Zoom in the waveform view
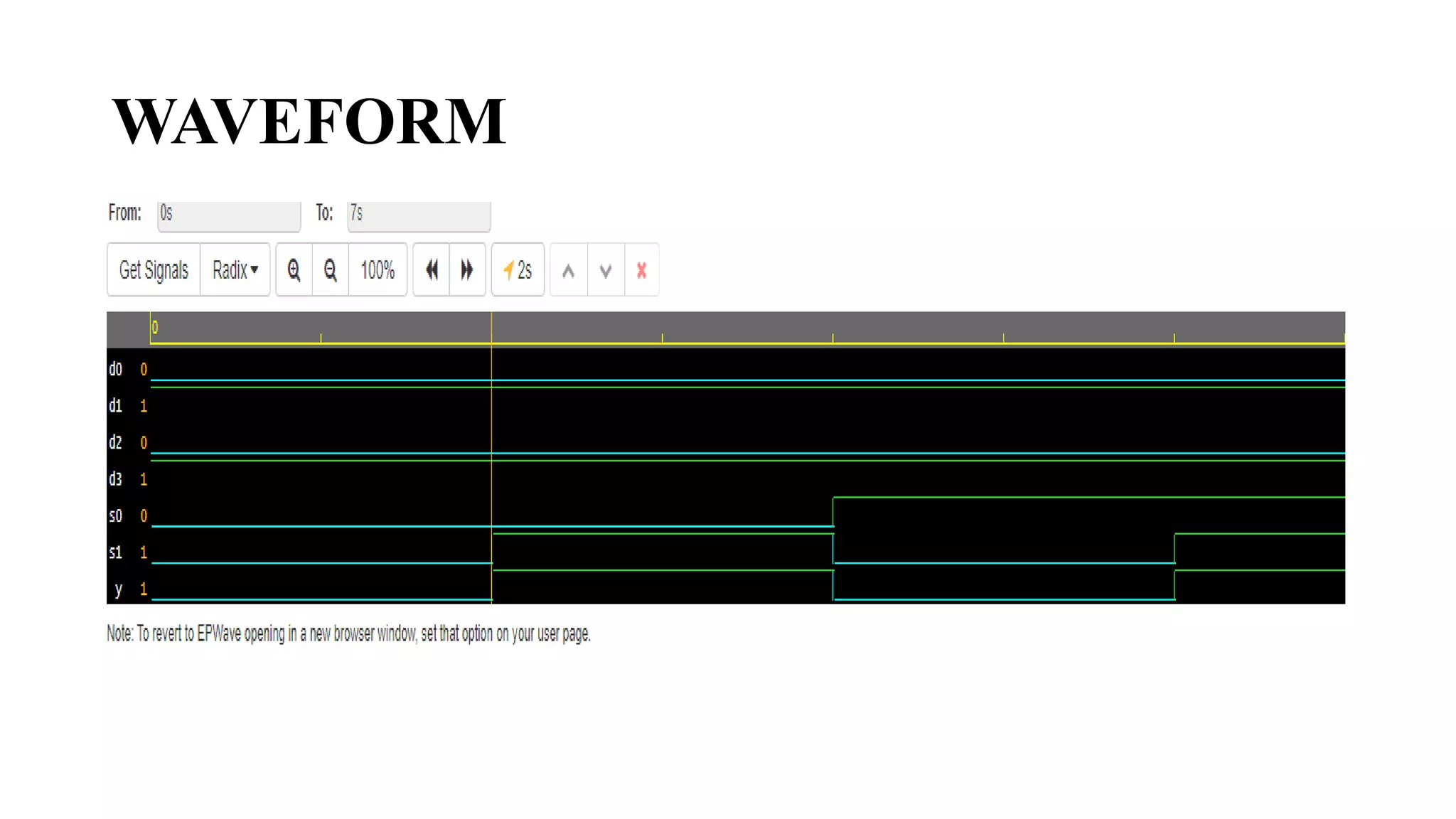 point(294,269)
